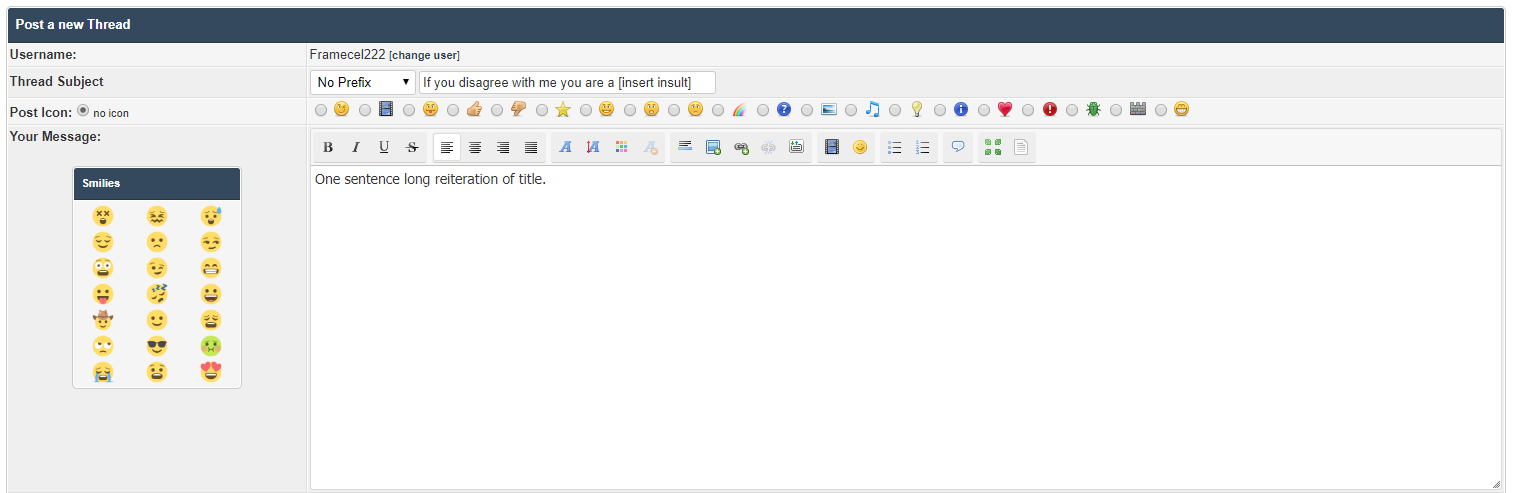The image size is (1515, 493).
Task: Click the unlink icon
Action: point(769,147)
